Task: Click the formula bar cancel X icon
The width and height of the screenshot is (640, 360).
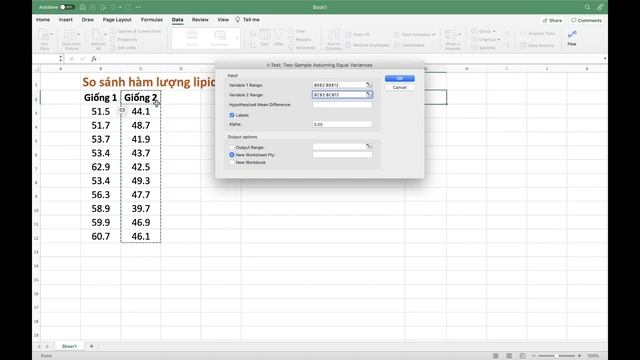Action: pyautogui.click(x=71, y=59)
